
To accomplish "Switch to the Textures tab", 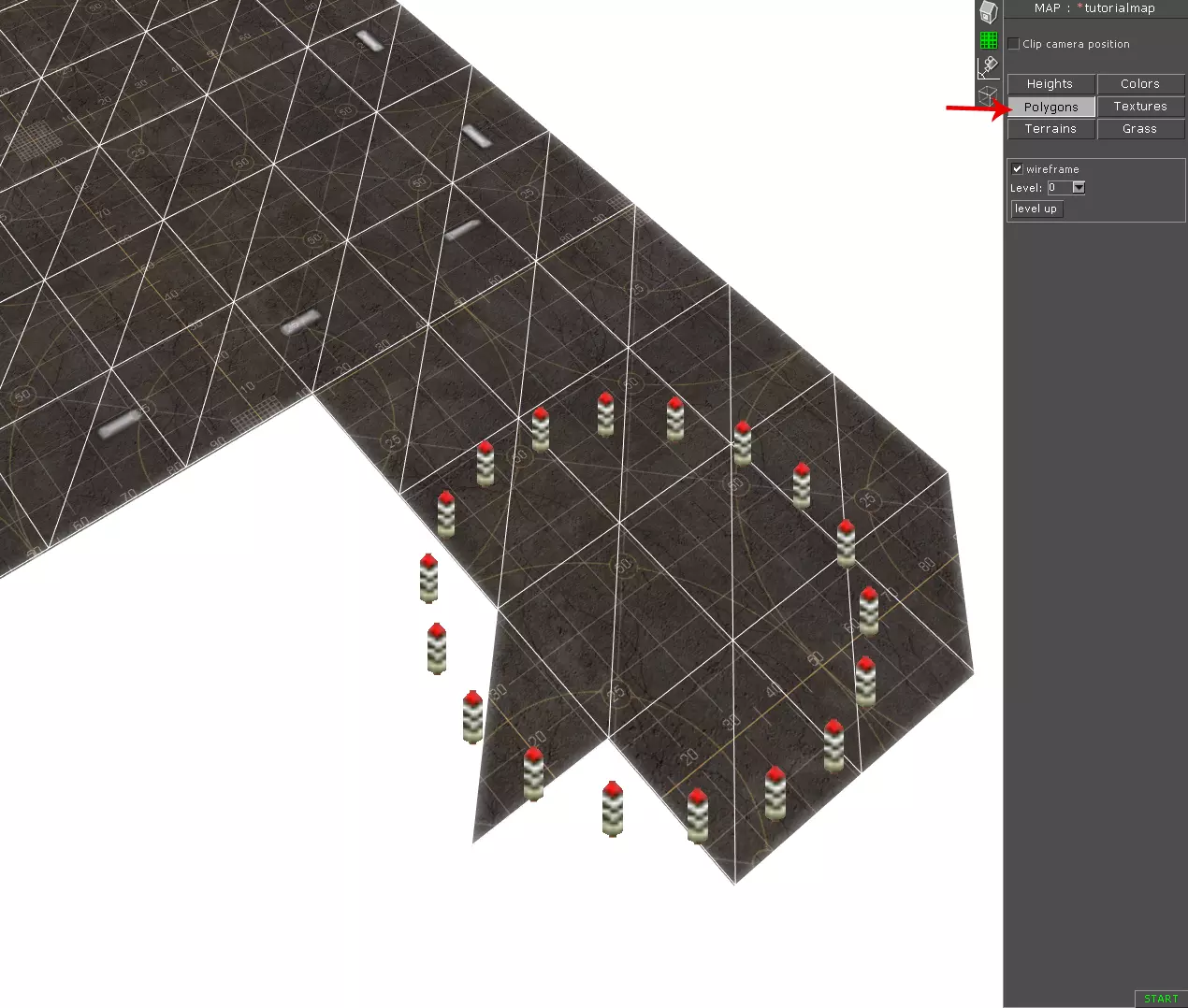I will pyautogui.click(x=1140, y=107).
